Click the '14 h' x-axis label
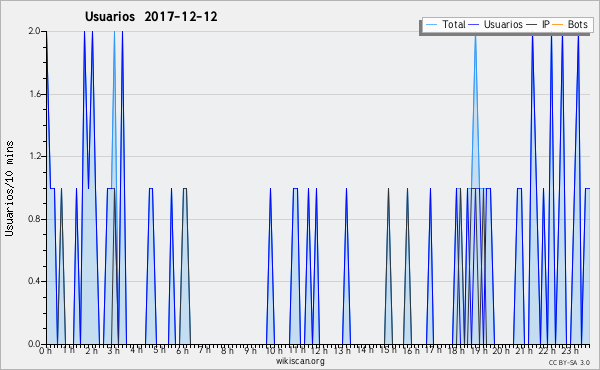This screenshot has height=370, width=600. coord(365,350)
